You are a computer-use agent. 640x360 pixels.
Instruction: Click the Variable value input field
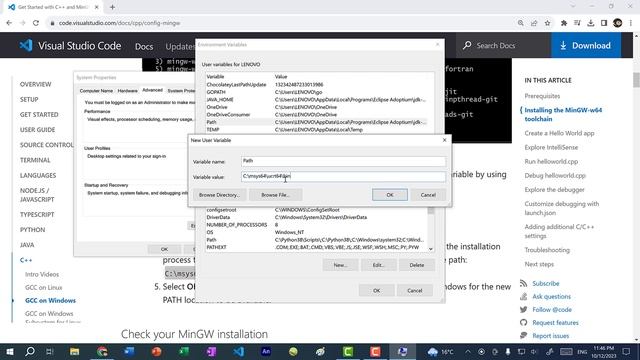tap(343, 176)
